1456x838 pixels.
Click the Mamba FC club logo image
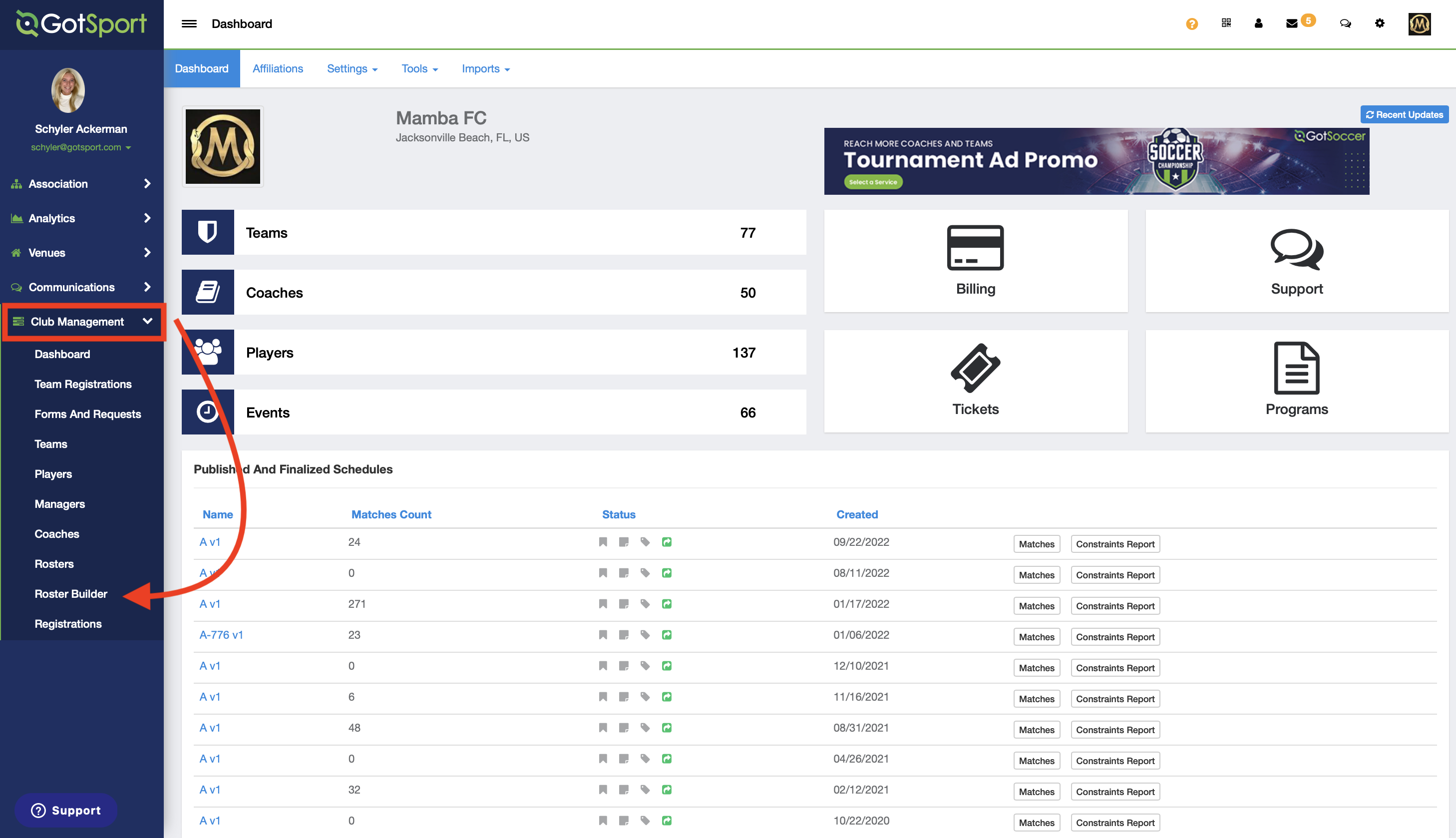(x=223, y=146)
